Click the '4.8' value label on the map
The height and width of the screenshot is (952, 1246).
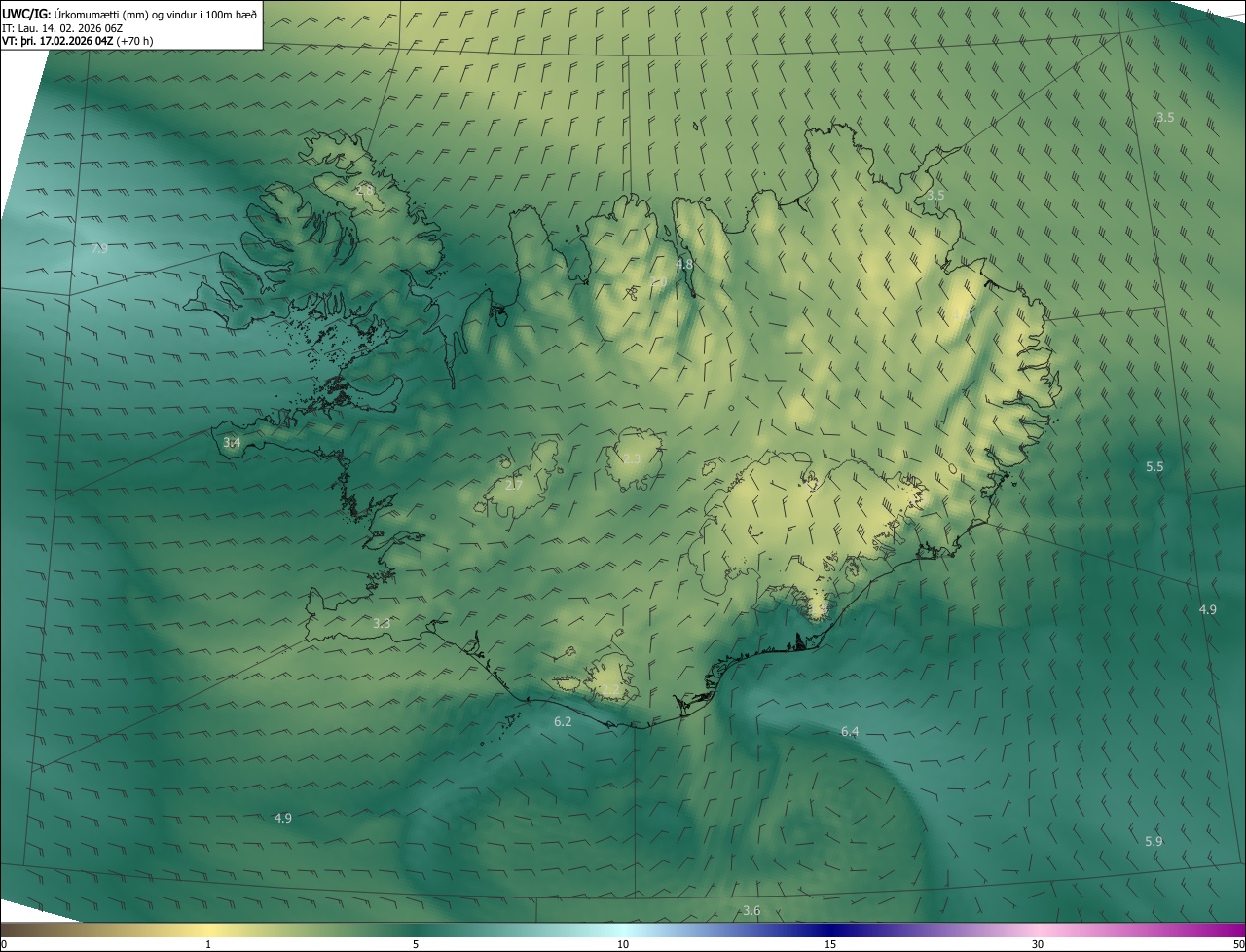(684, 265)
